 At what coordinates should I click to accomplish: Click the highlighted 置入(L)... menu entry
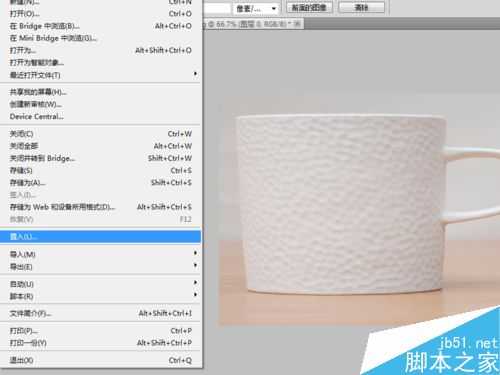(x=100, y=237)
